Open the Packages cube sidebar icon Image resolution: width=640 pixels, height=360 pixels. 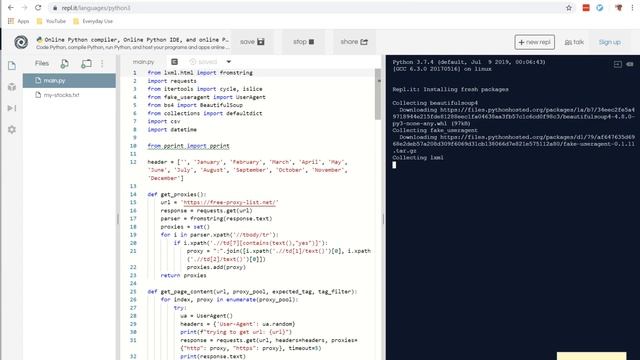click(x=12, y=87)
